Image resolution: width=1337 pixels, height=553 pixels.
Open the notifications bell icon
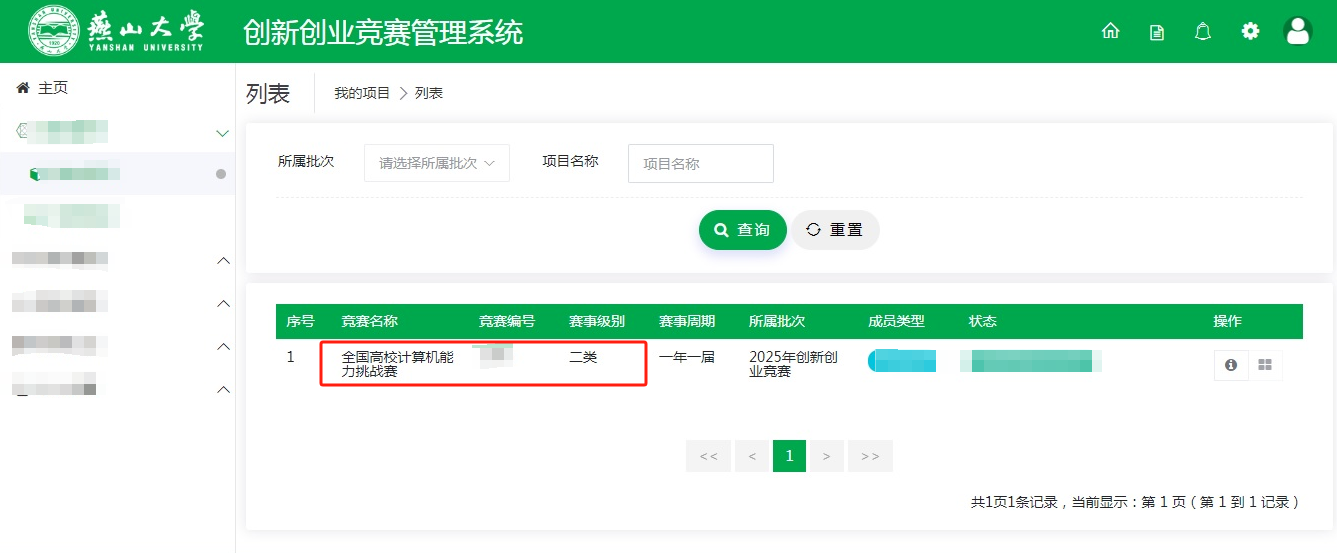[x=1203, y=31]
